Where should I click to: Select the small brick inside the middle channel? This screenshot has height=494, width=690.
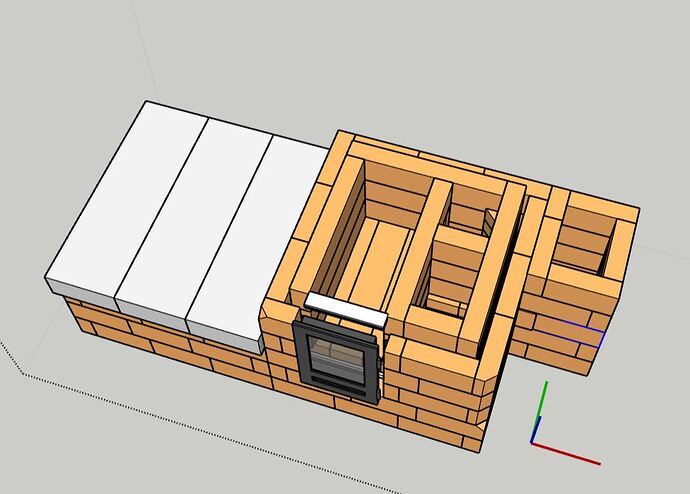(489, 223)
